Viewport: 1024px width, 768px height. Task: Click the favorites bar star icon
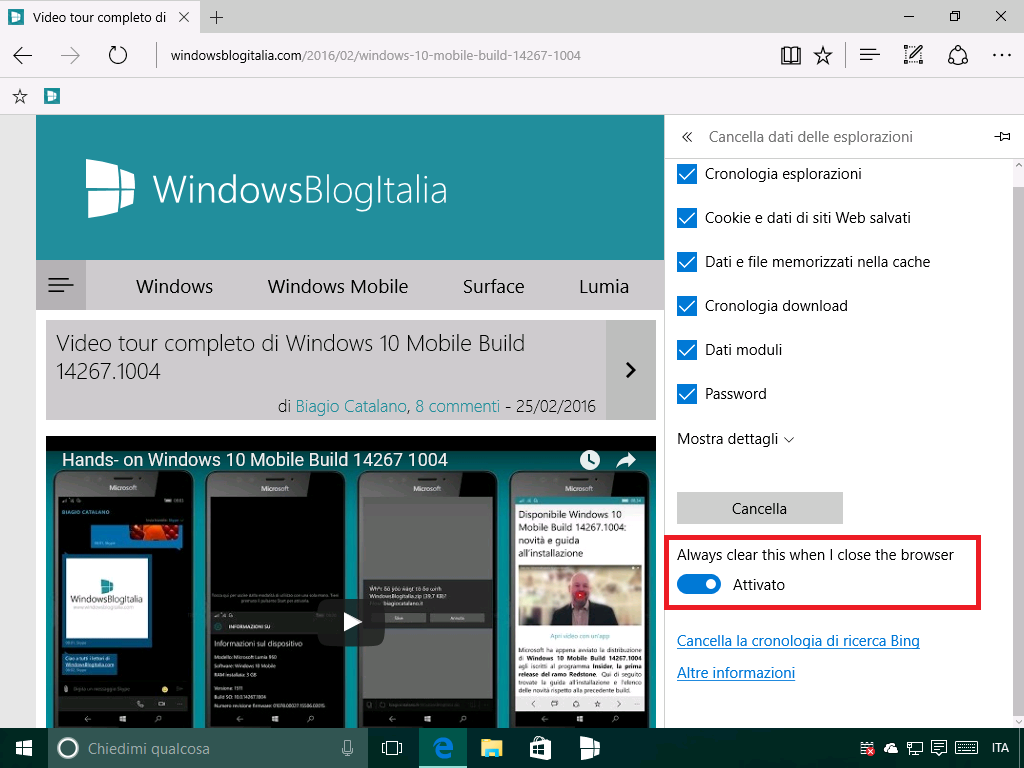pyautogui.click(x=20, y=97)
